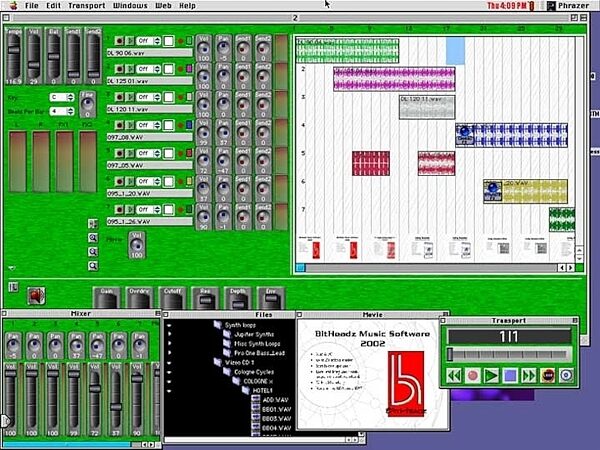
Task: Expand the Pro One Bass_Lead folder triangle
Action: 169,353
